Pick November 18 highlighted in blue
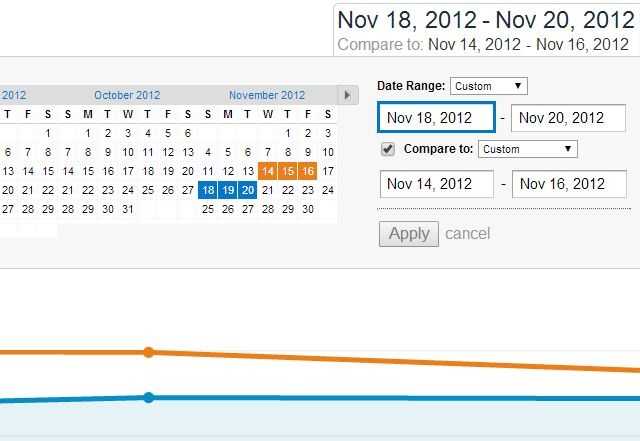 [x=208, y=190]
